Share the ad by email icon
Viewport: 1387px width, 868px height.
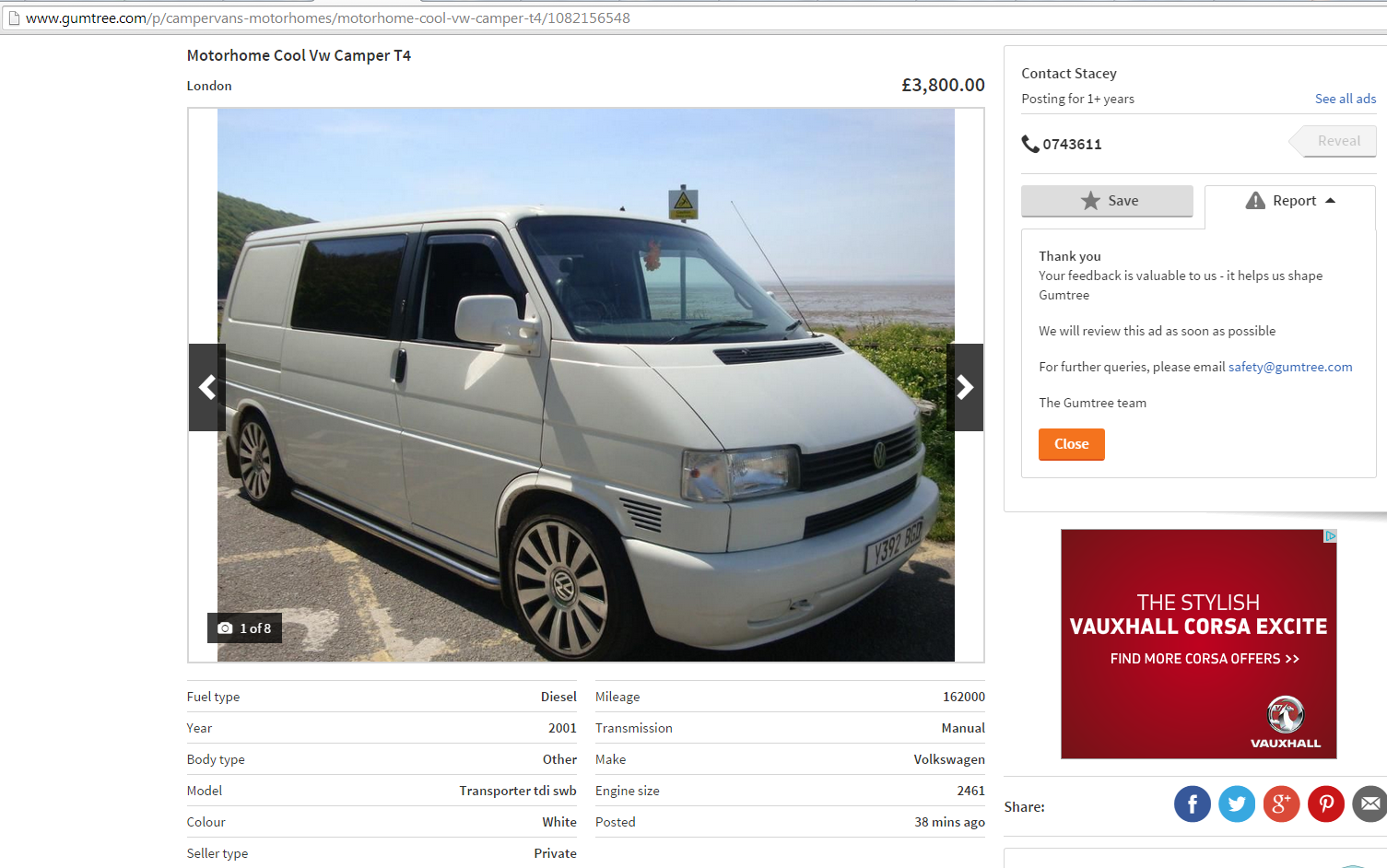point(1370,803)
